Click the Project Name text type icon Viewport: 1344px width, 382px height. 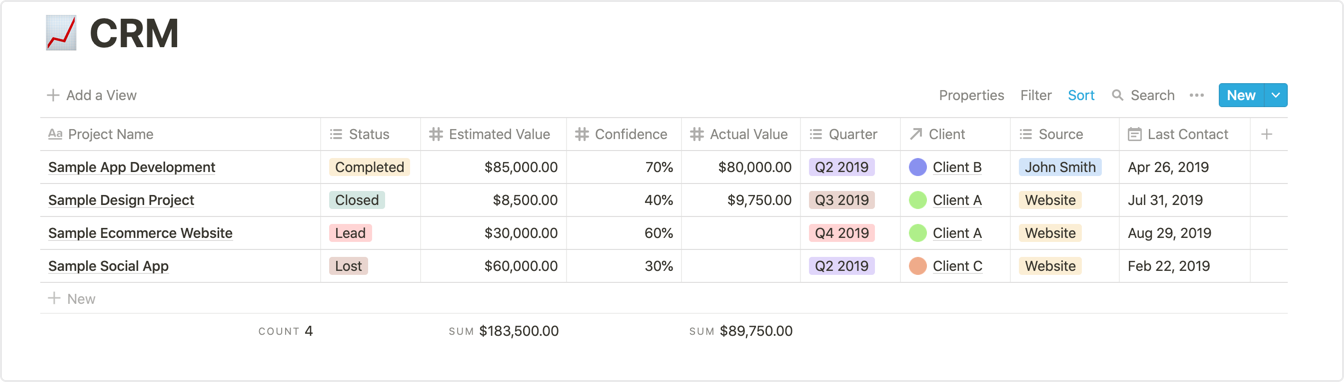pos(55,134)
